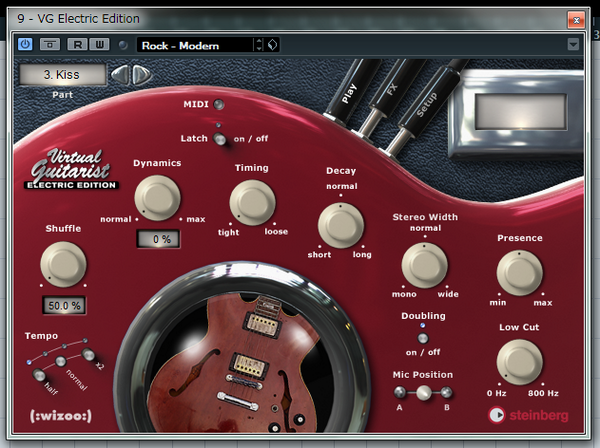Set Tempo to half speed button
This screenshot has width=600, height=448.
[x=39, y=375]
